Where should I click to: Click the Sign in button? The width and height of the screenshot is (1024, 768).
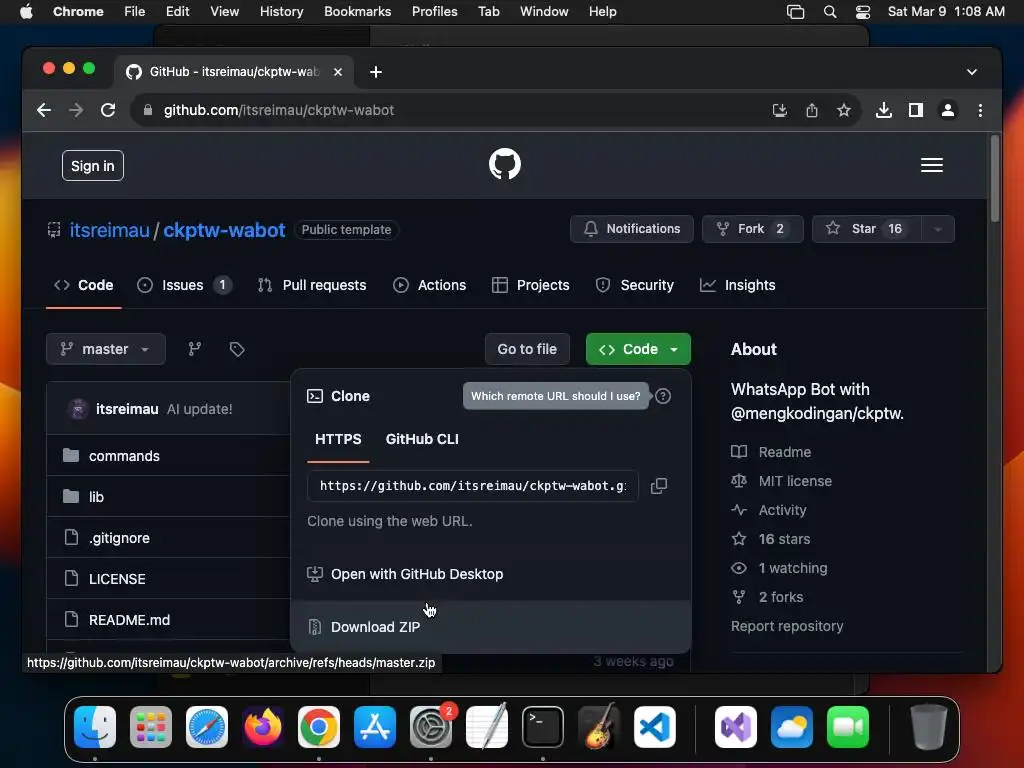[93, 166]
